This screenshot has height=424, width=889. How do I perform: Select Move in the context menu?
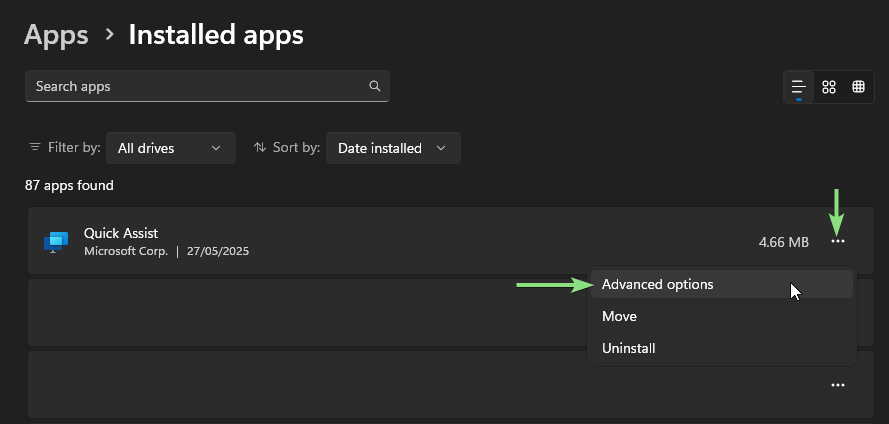pyautogui.click(x=722, y=316)
